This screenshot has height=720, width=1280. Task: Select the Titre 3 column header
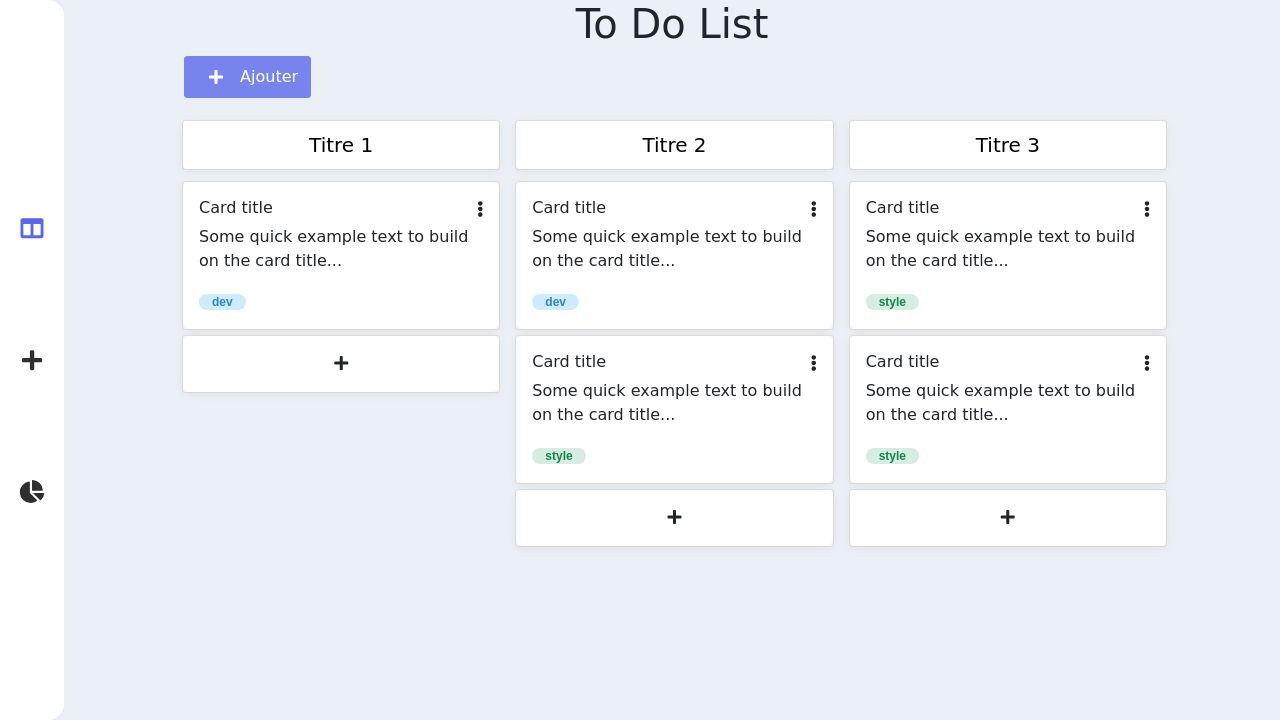pyautogui.click(x=1007, y=145)
